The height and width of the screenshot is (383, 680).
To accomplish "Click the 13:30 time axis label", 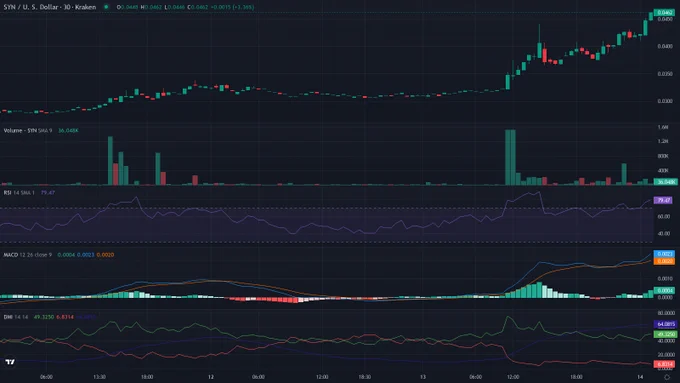I will [99, 377].
